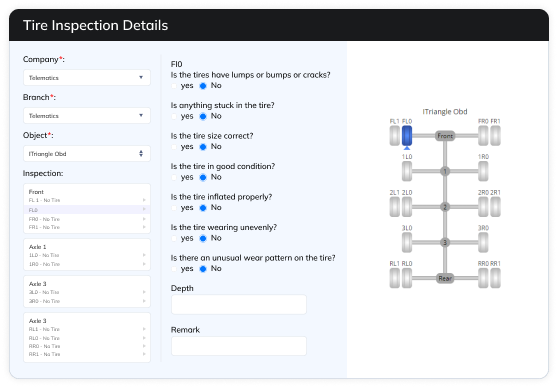The height and width of the screenshot is (388, 558).
Task: Open the Branch dropdown
Action: point(87,116)
